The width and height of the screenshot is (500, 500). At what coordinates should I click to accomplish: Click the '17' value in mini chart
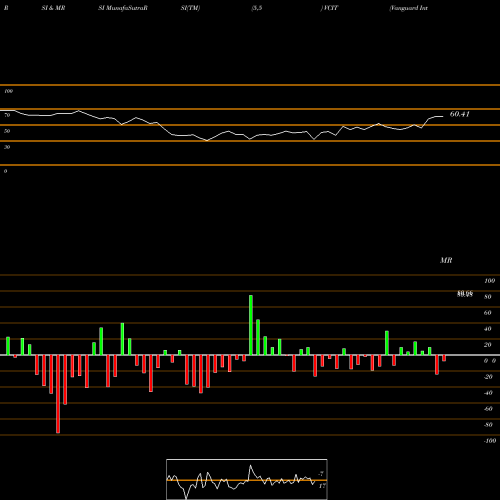(322, 486)
